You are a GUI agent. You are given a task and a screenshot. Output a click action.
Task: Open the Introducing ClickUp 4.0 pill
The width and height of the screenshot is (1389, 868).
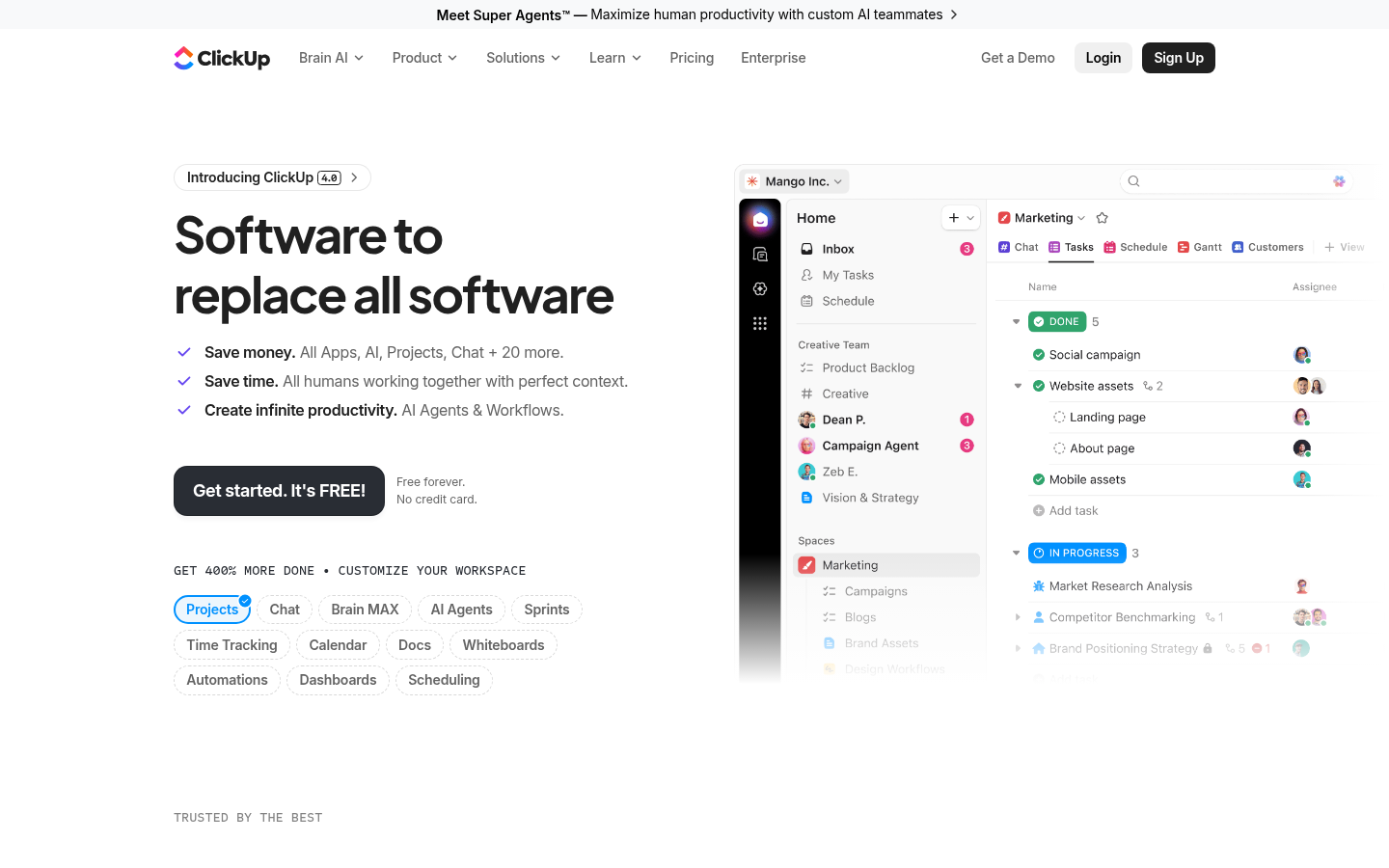(272, 177)
